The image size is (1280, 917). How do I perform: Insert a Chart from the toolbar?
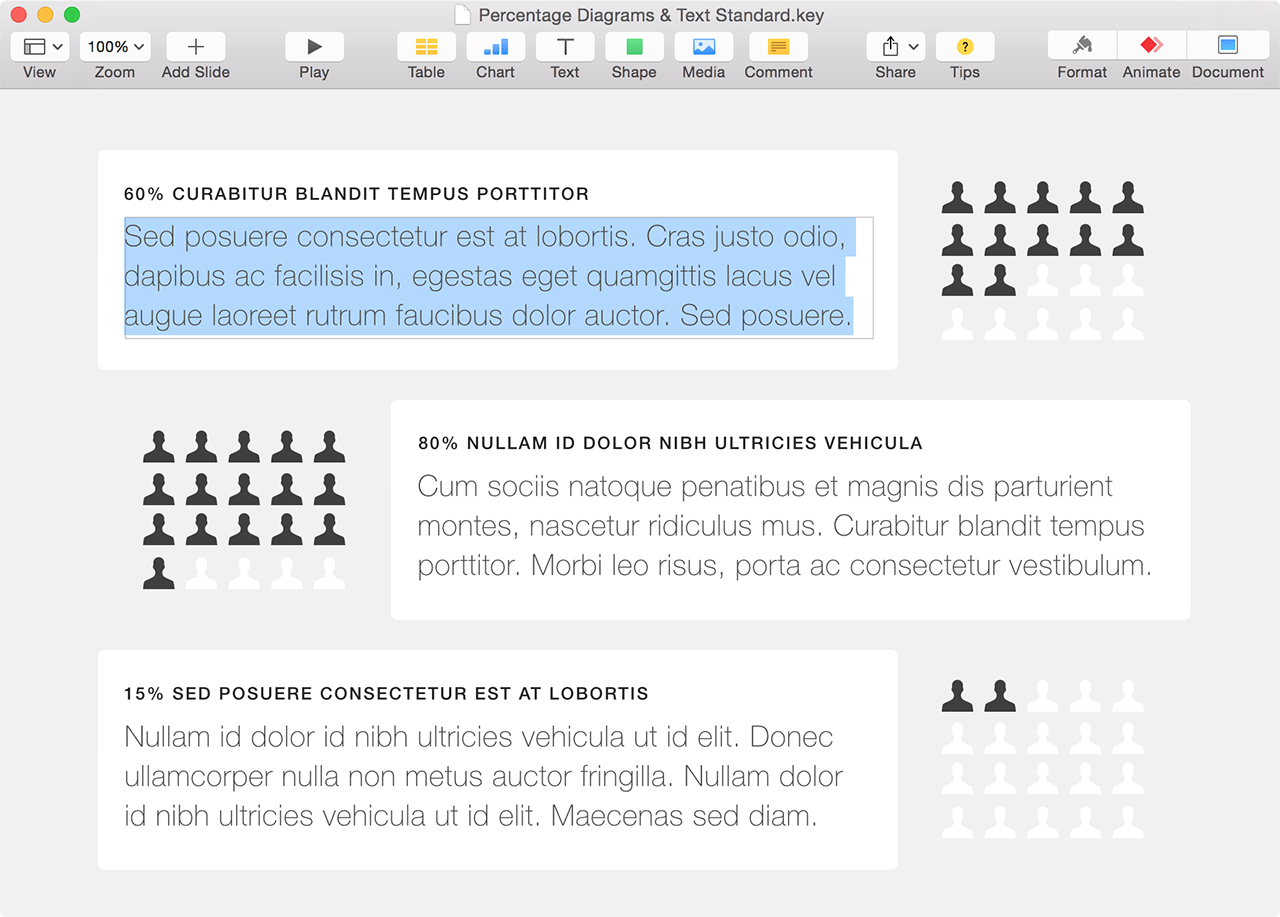click(x=495, y=47)
